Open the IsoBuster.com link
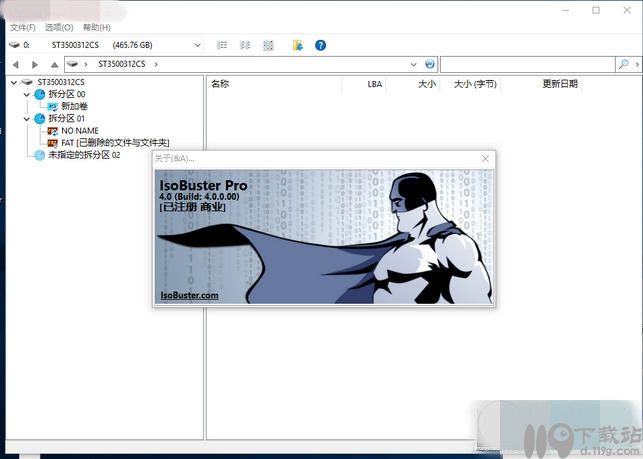The height and width of the screenshot is (459, 643). (189, 295)
